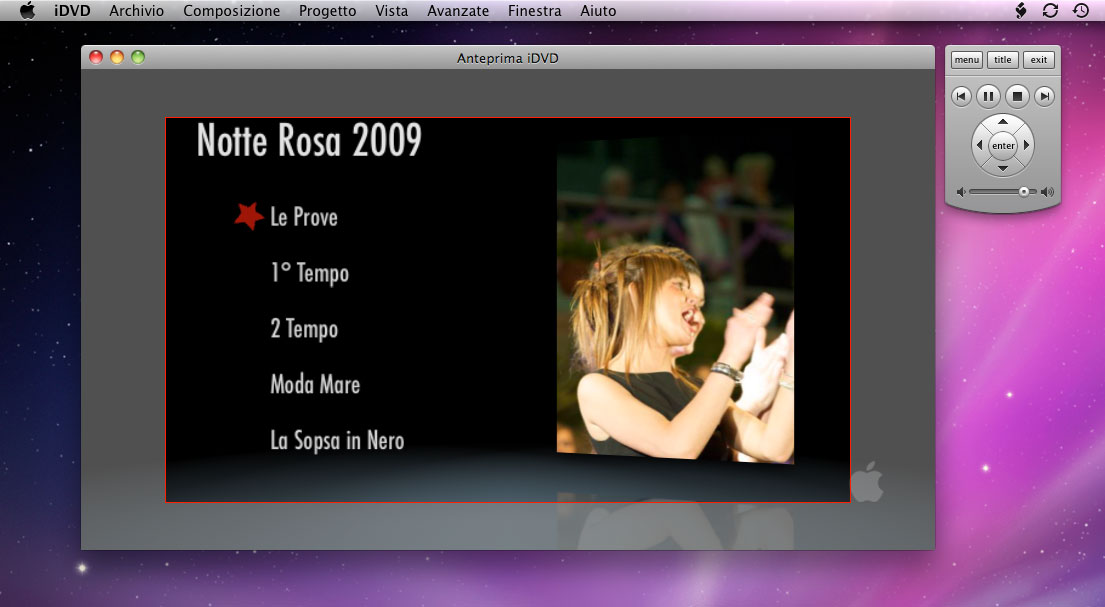Click the right arrow on remote
The width and height of the screenshot is (1105, 607).
[x=1027, y=145]
